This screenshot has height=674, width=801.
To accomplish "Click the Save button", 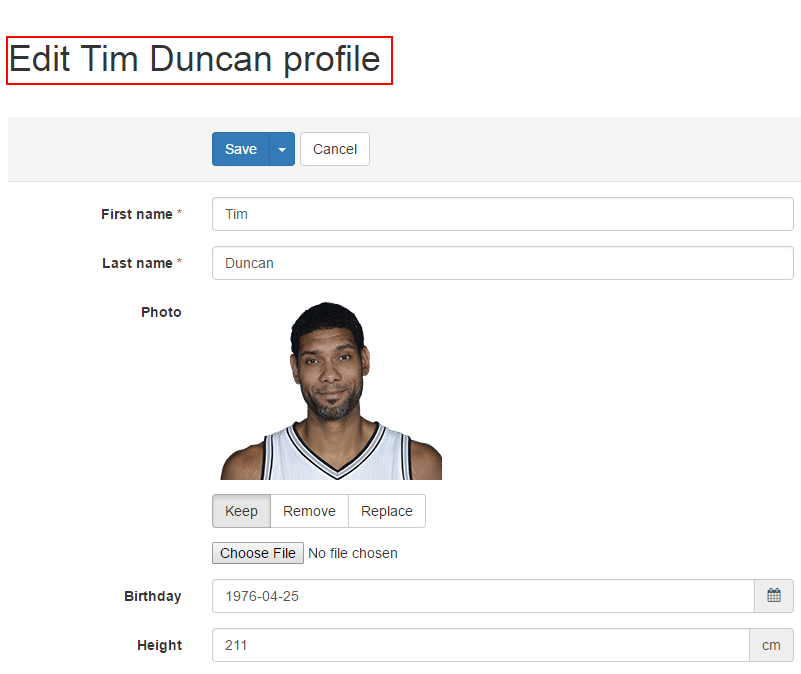I will pos(241,149).
